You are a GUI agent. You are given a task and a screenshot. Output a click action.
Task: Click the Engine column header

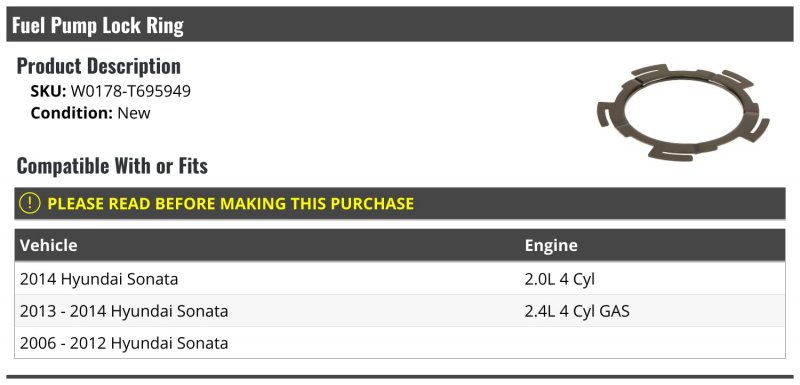coord(551,245)
